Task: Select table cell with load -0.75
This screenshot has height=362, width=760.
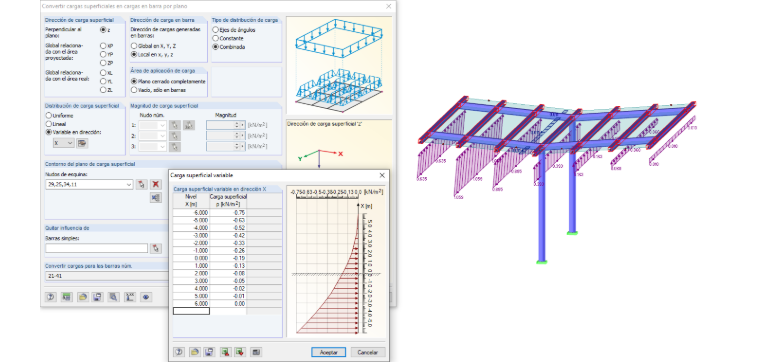Action: tap(228, 213)
